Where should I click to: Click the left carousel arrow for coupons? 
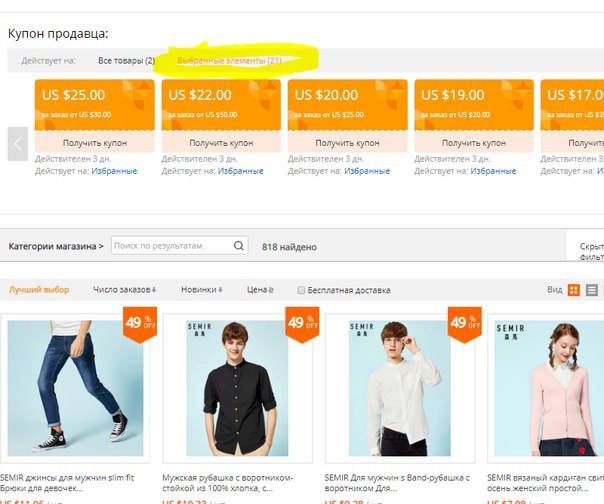point(18,144)
